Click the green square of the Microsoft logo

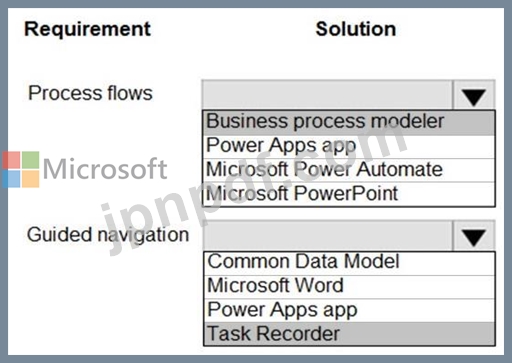(31, 160)
